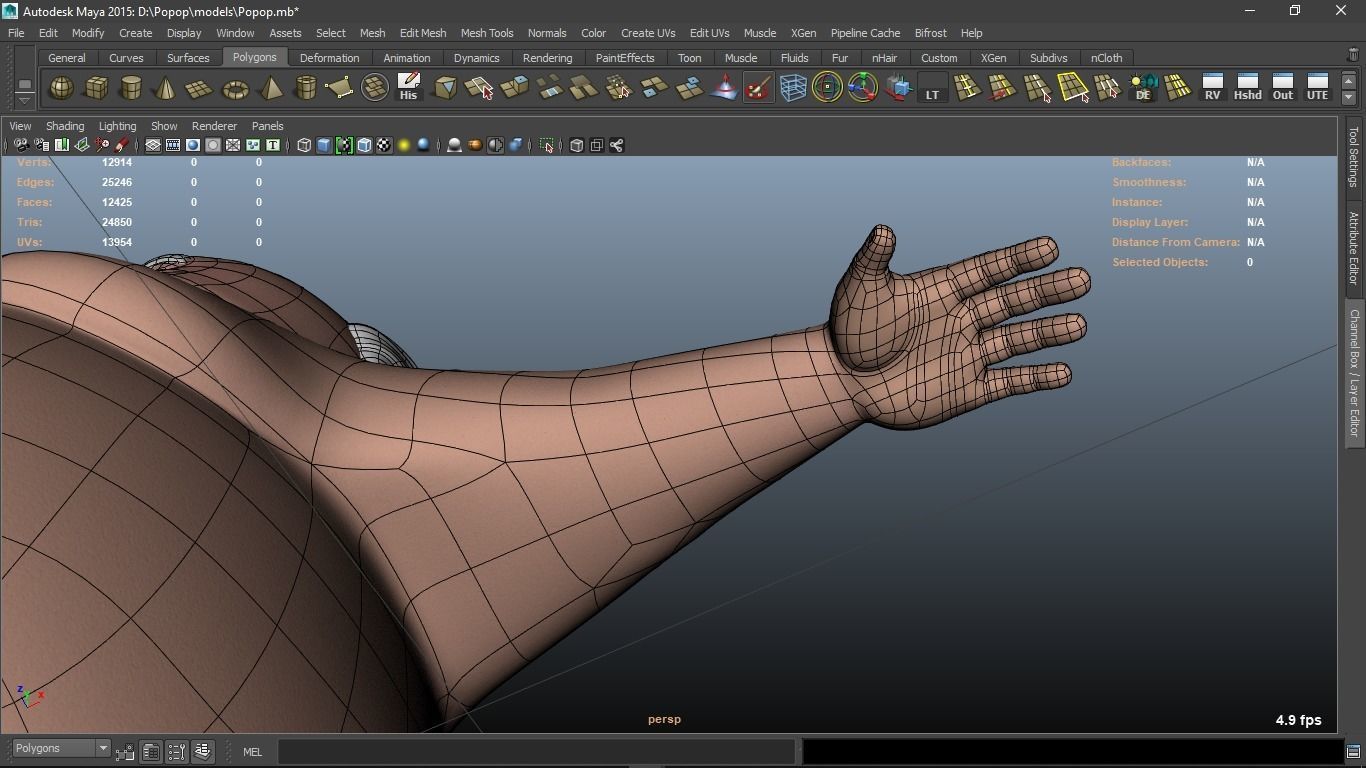The image size is (1366, 768).
Task: Open the Out outliner shelf icon
Action: [1282, 88]
